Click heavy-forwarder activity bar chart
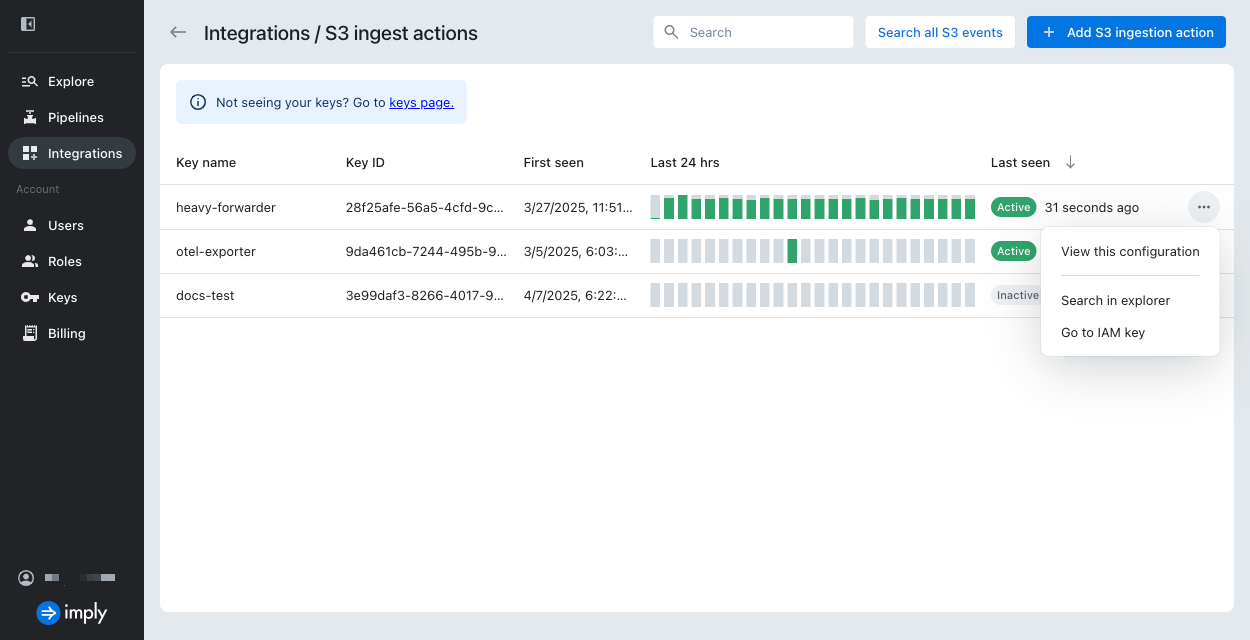 (x=812, y=207)
